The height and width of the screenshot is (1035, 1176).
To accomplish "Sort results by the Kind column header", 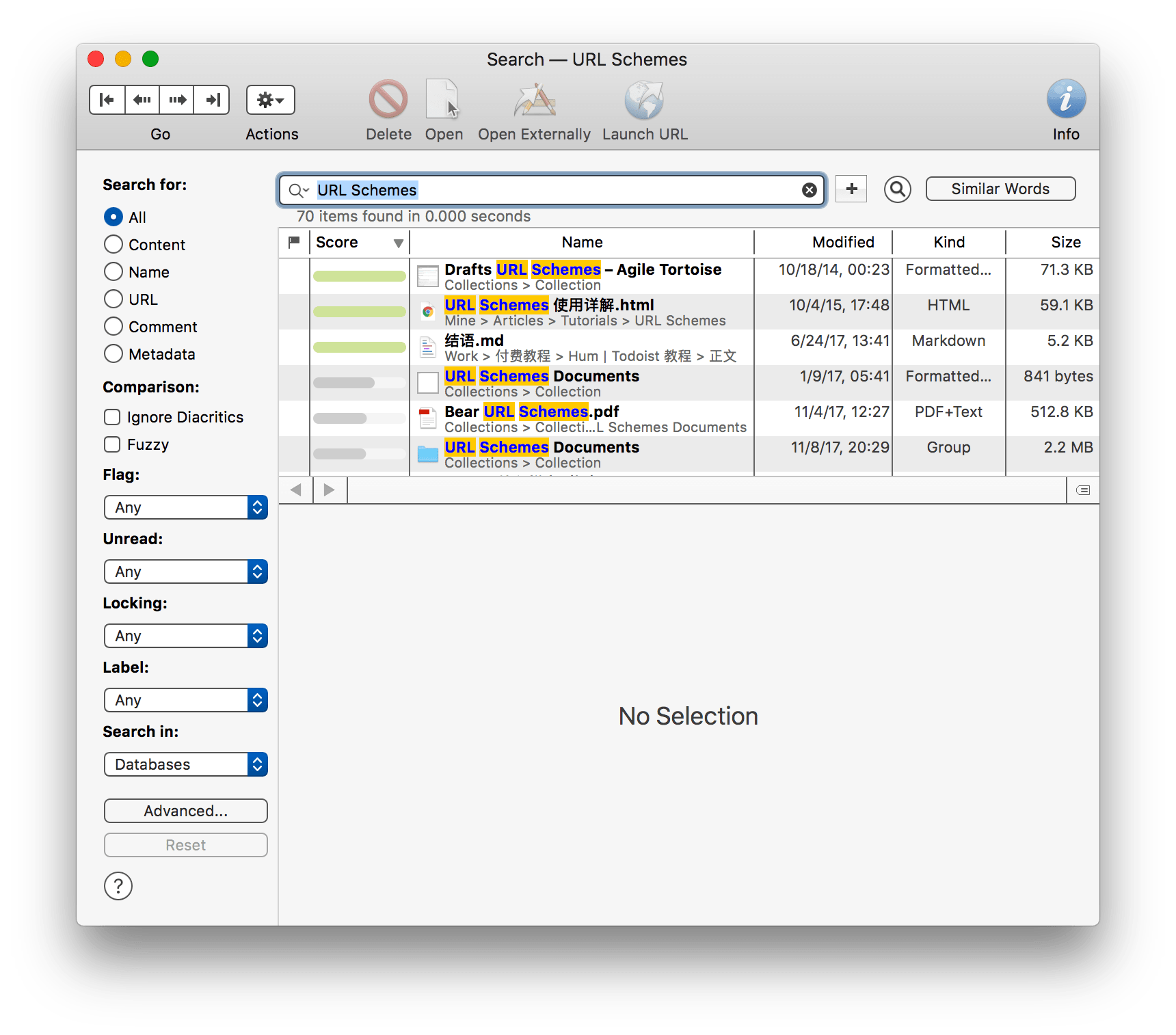I will pyautogui.click(x=948, y=243).
